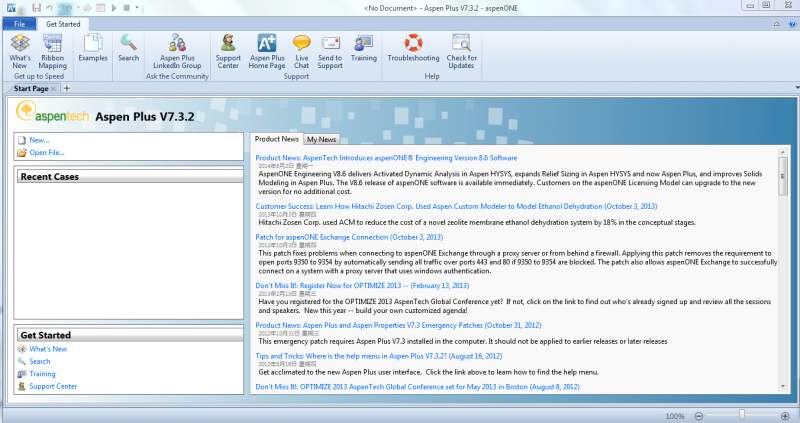The width and height of the screenshot is (800, 423).
Task: Switch to the My News tab
Action: point(321,139)
